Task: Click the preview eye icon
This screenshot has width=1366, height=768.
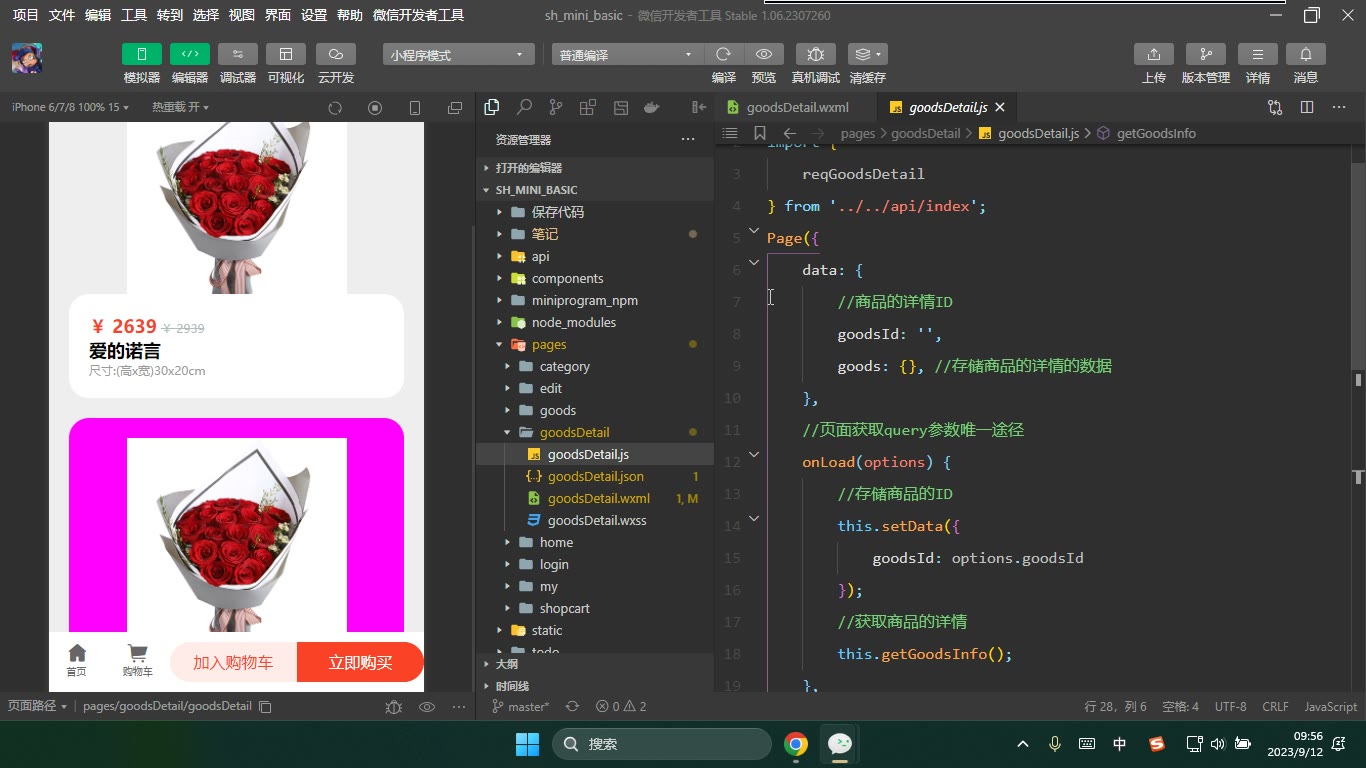Action: point(764,54)
